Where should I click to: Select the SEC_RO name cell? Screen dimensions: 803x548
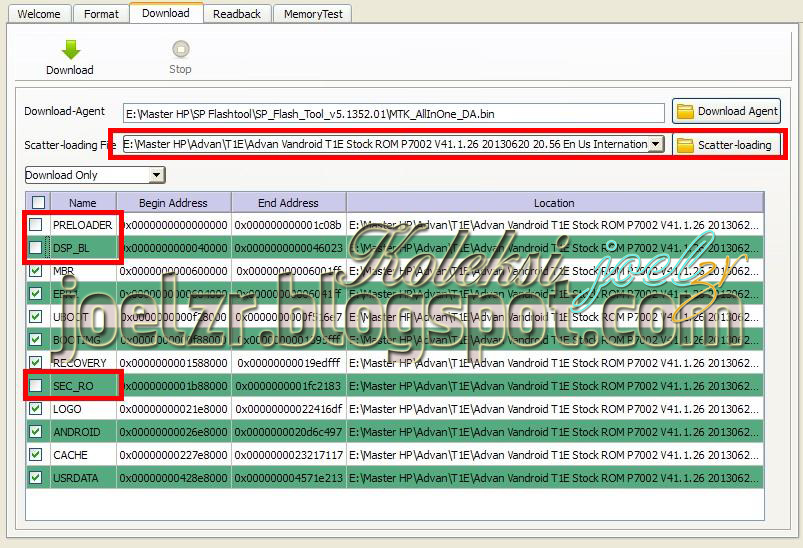pos(83,386)
